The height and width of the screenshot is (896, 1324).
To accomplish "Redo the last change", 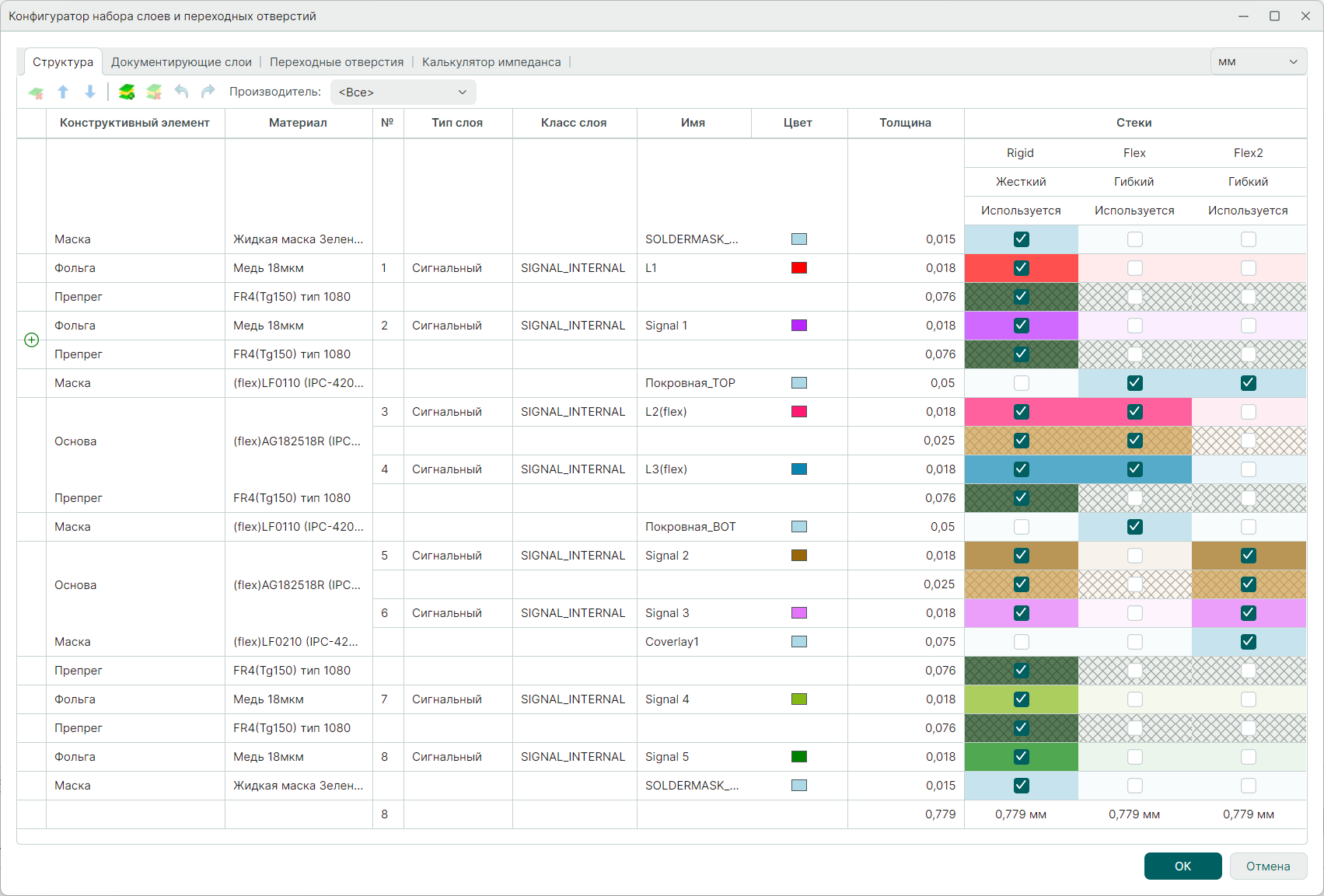I will click(x=208, y=92).
